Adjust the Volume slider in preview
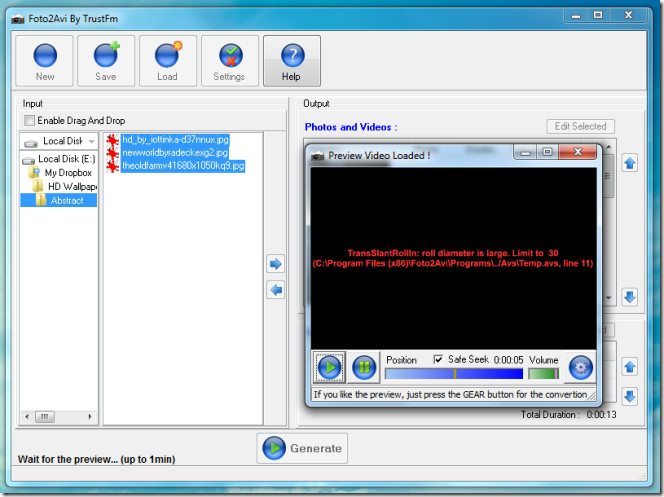Viewport: 664px width, 497px height. click(x=544, y=374)
